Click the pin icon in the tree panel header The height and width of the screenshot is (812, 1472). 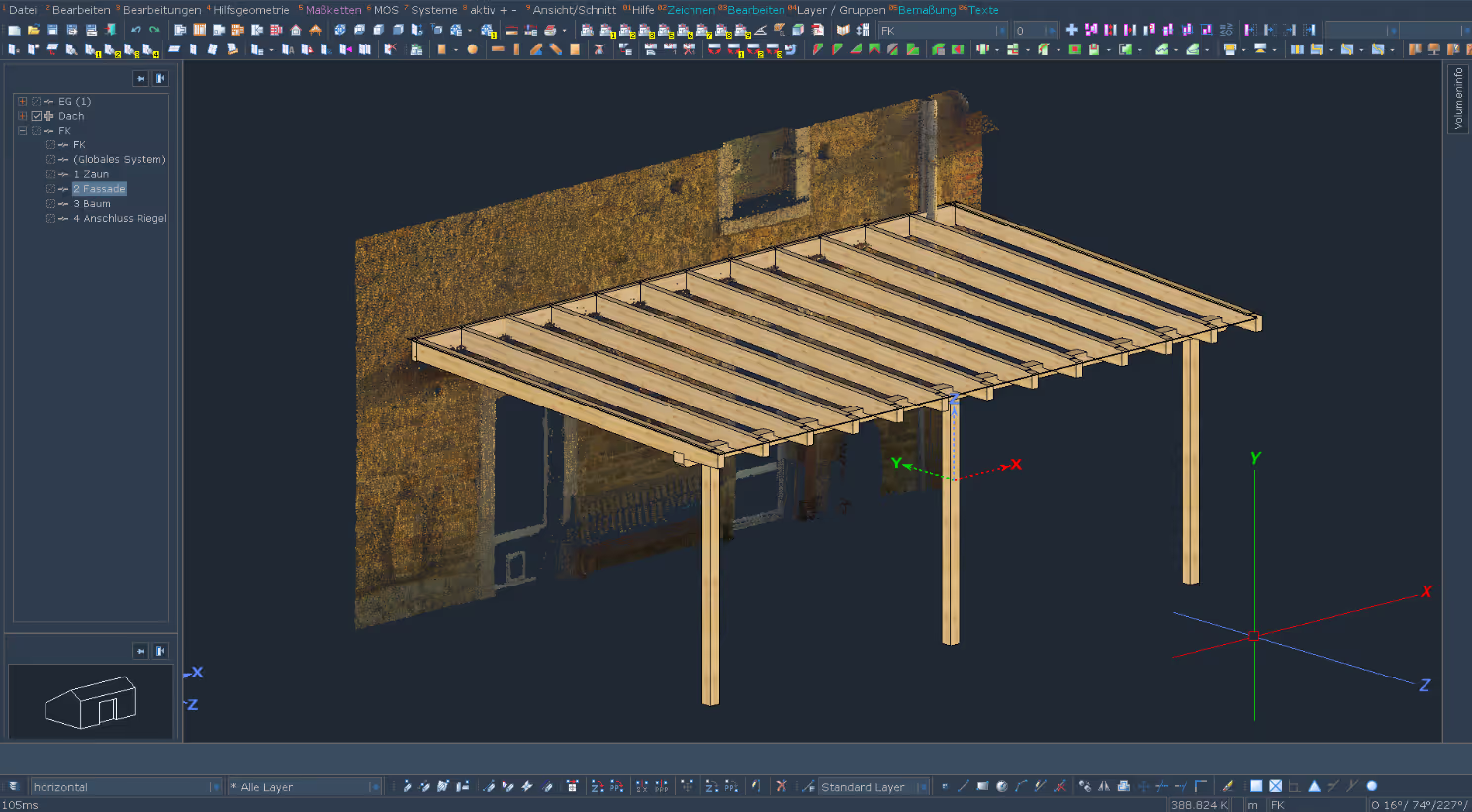click(140, 78)
